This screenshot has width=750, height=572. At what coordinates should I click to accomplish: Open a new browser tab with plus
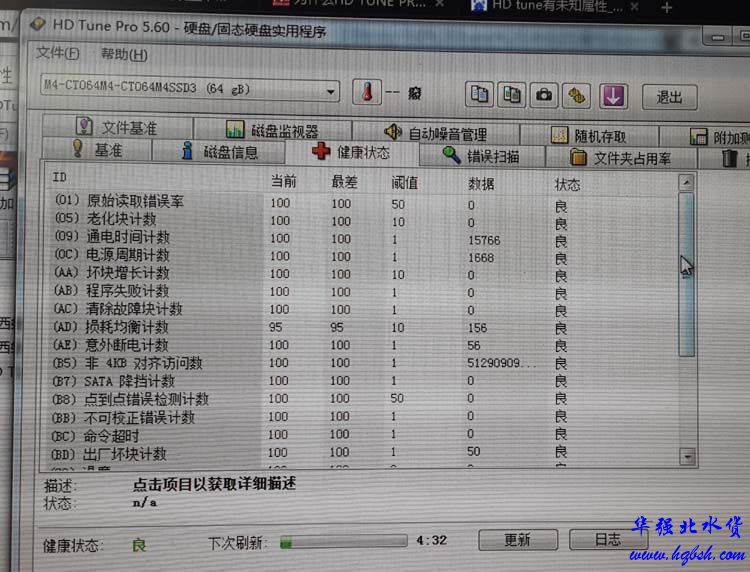point(666,8)
